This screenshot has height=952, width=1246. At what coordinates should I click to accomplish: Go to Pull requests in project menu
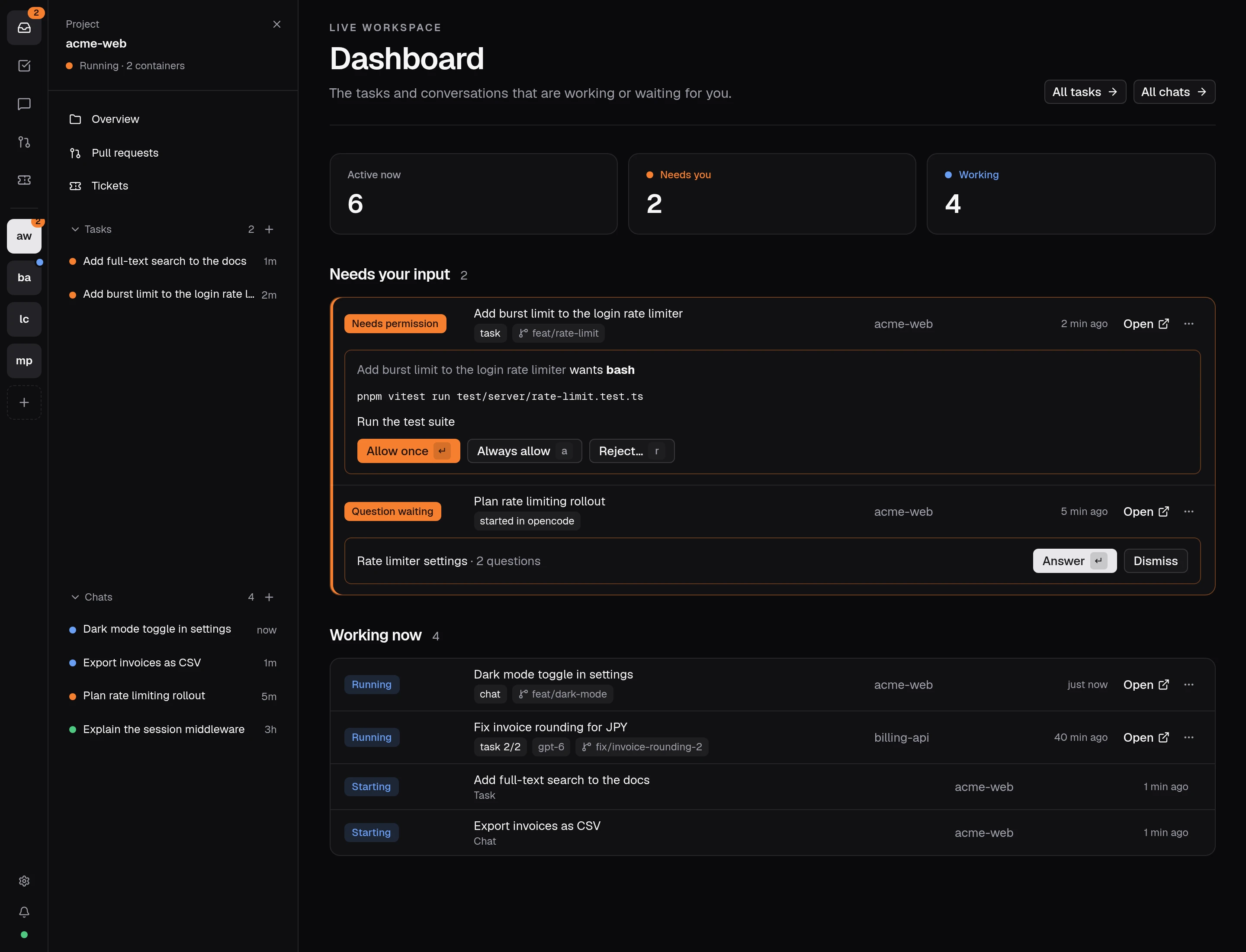pyautogui.click(x=173, y=153)
